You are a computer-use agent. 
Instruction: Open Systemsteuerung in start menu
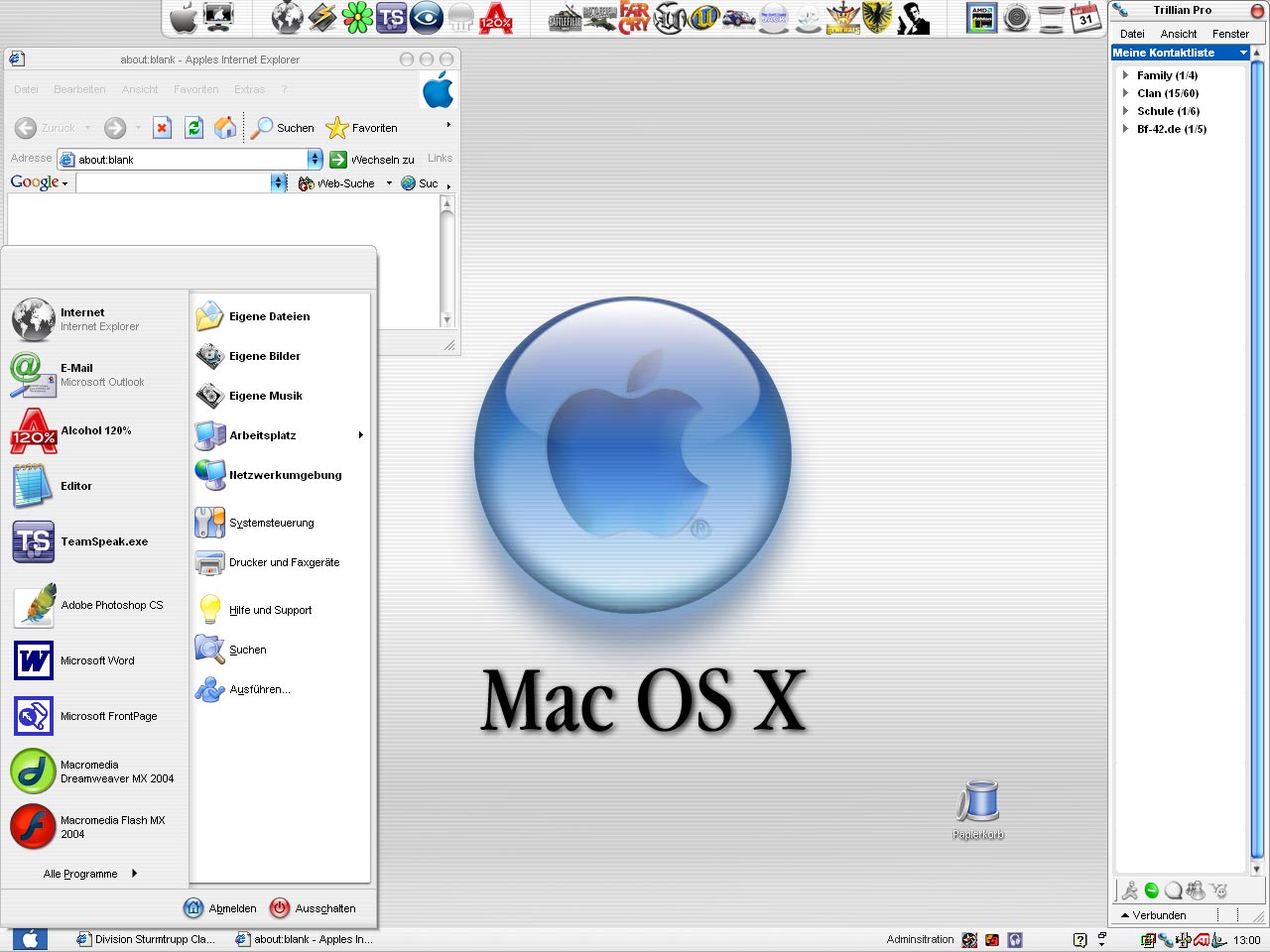(280, 523)
